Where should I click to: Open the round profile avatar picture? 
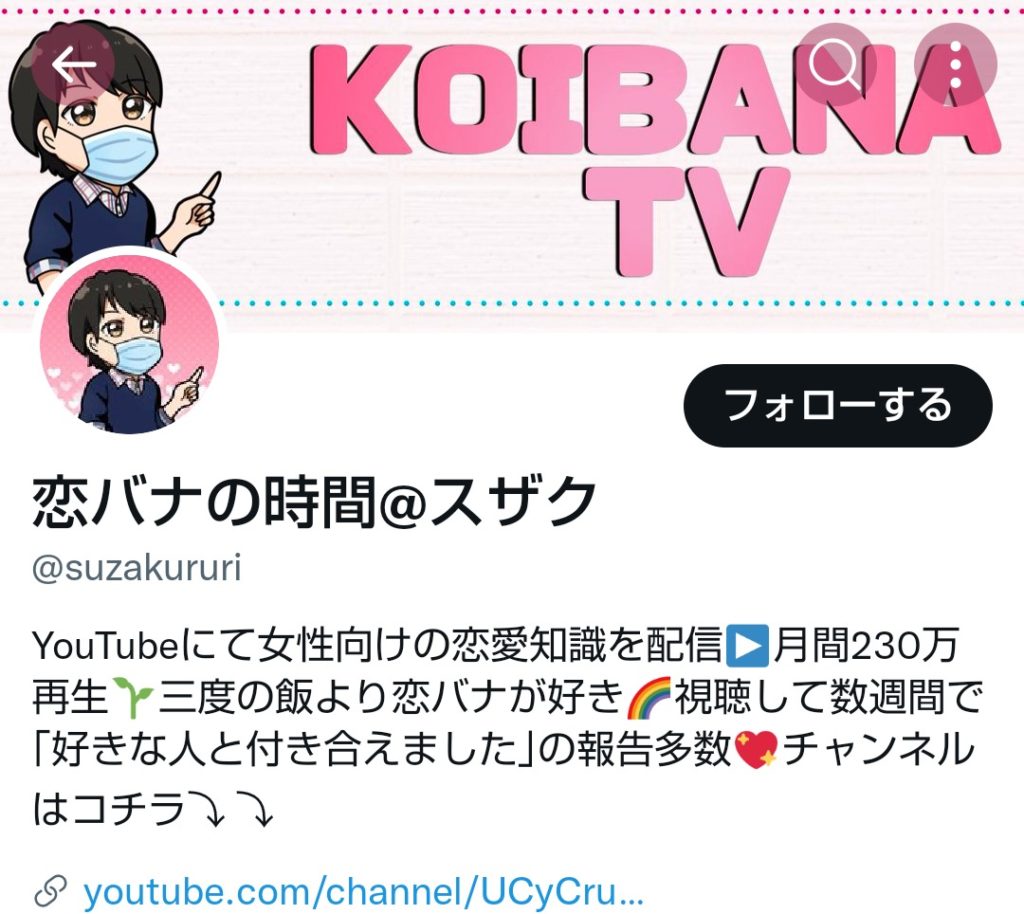coord(129,344)
